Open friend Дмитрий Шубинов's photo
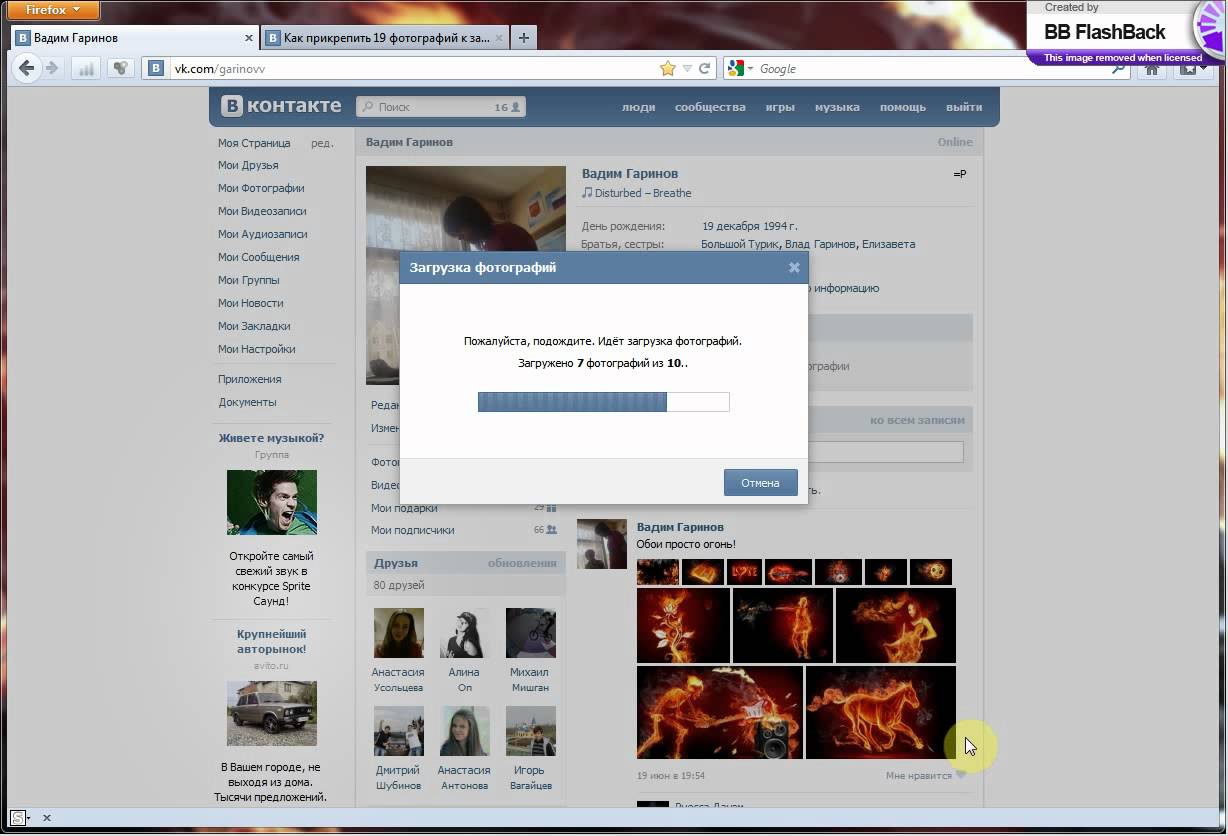Screen dimensions: 1228x836 398,731
